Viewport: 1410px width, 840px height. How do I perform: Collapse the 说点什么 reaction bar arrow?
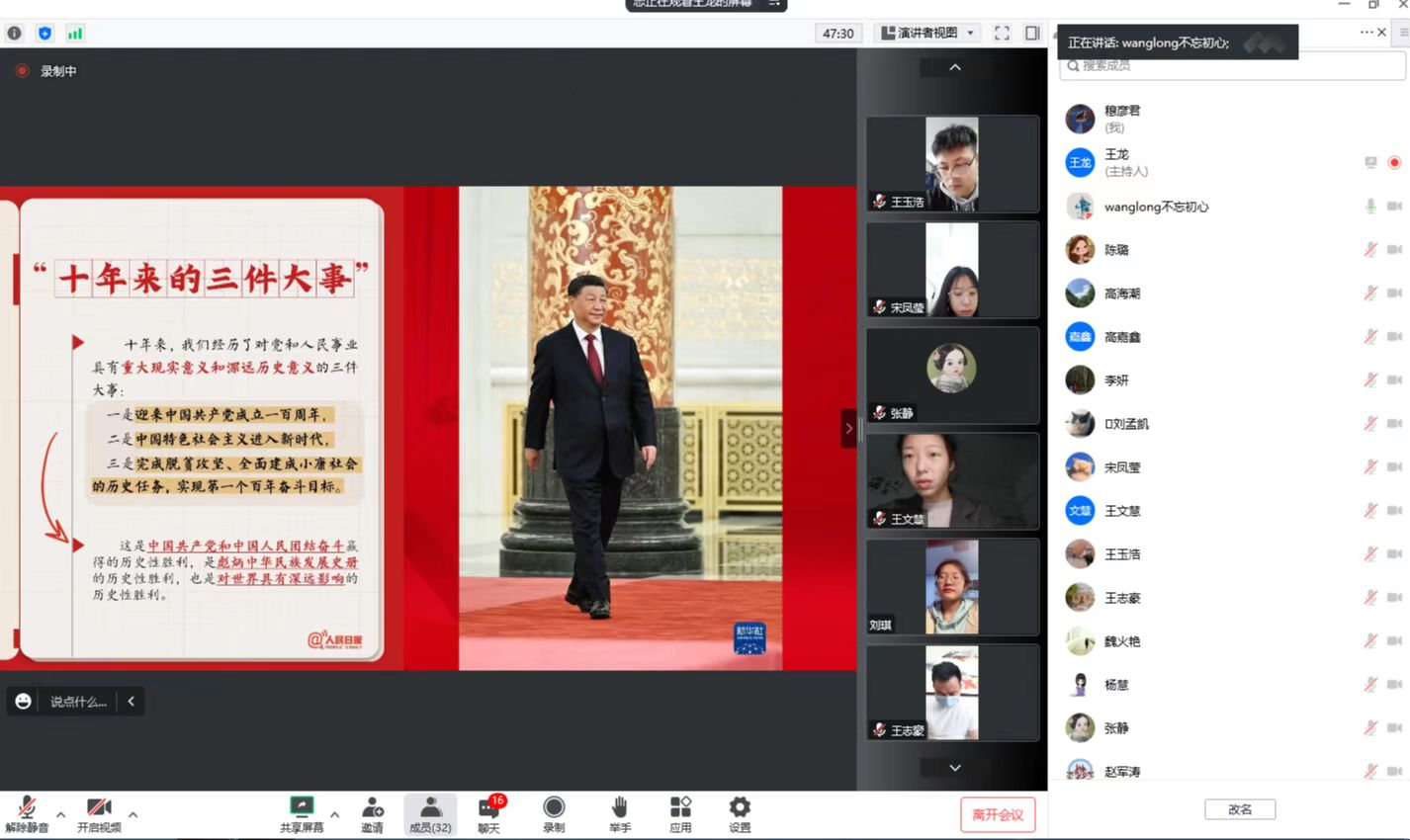click(131, 701)
